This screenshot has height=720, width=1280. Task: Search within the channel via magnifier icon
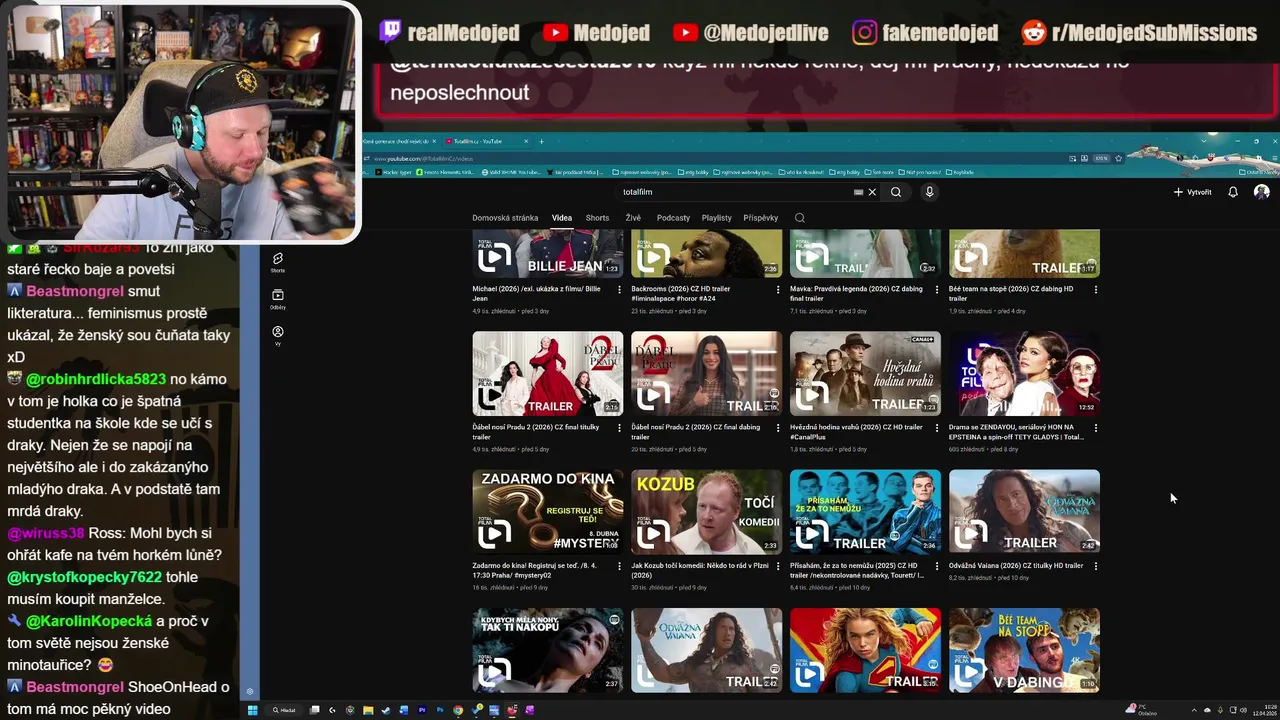[799, 218]
